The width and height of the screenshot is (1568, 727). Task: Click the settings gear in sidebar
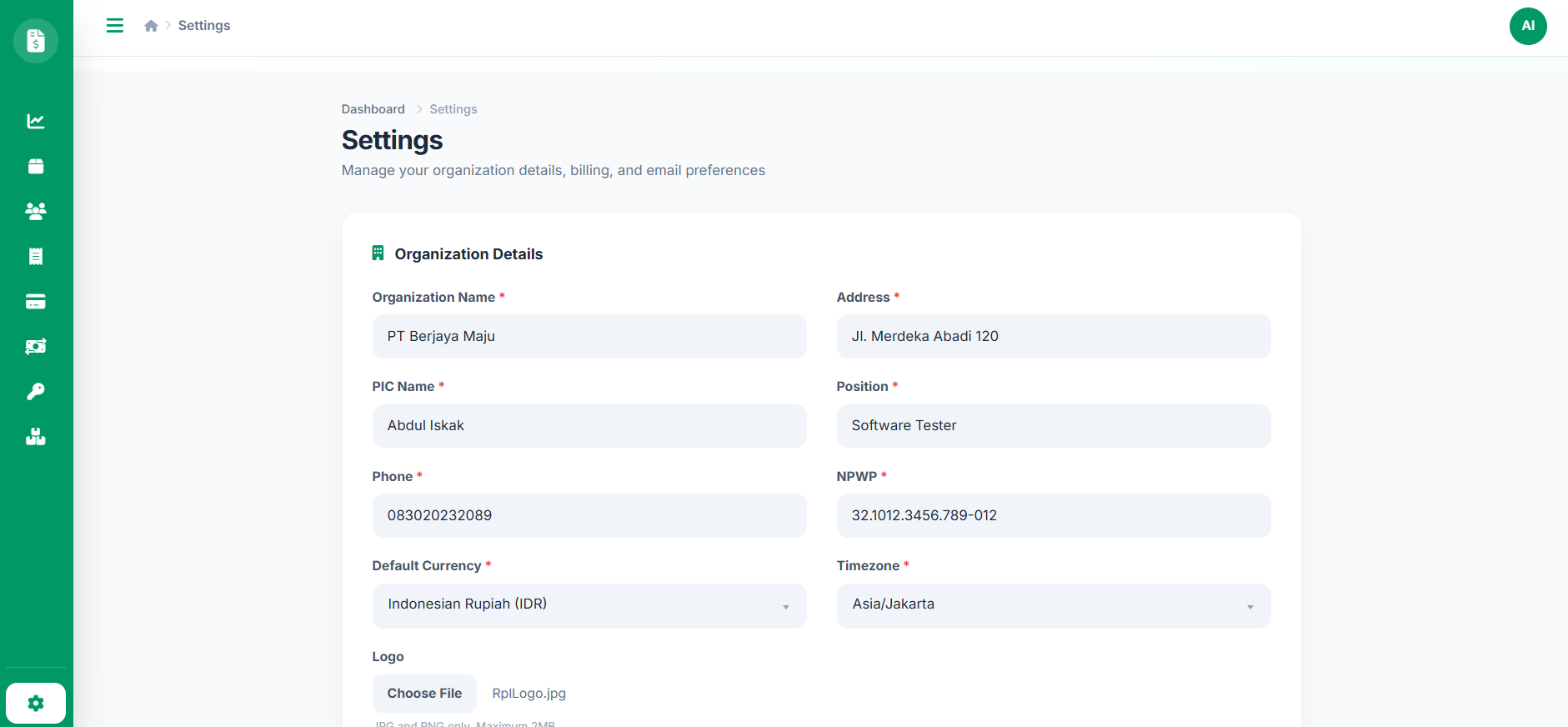pos(36,704)
